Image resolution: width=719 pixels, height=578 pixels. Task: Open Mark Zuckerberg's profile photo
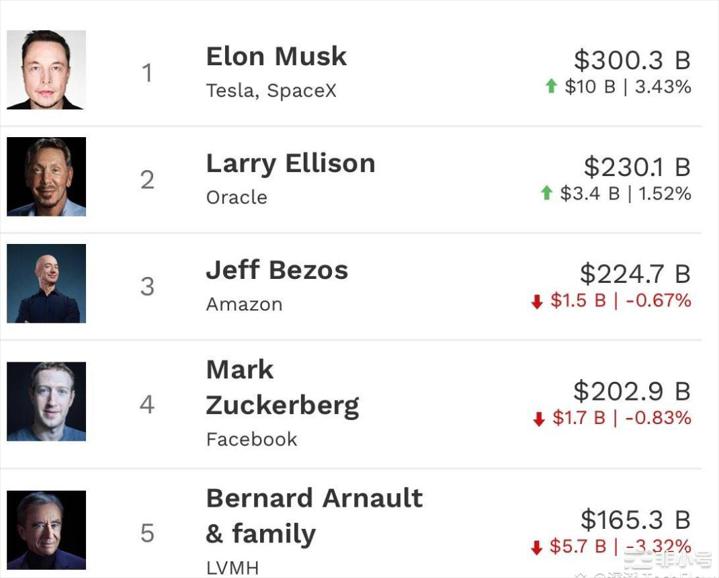[46, 402]
